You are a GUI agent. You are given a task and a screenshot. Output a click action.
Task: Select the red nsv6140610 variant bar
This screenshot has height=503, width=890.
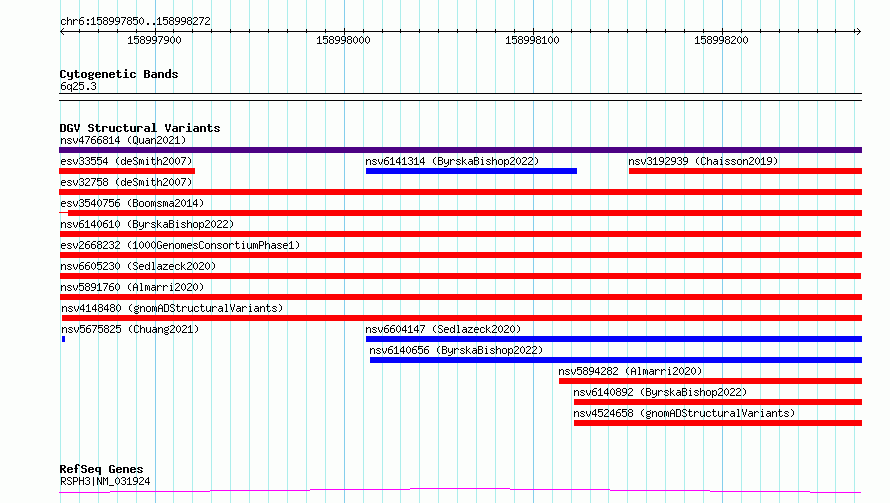460,234
